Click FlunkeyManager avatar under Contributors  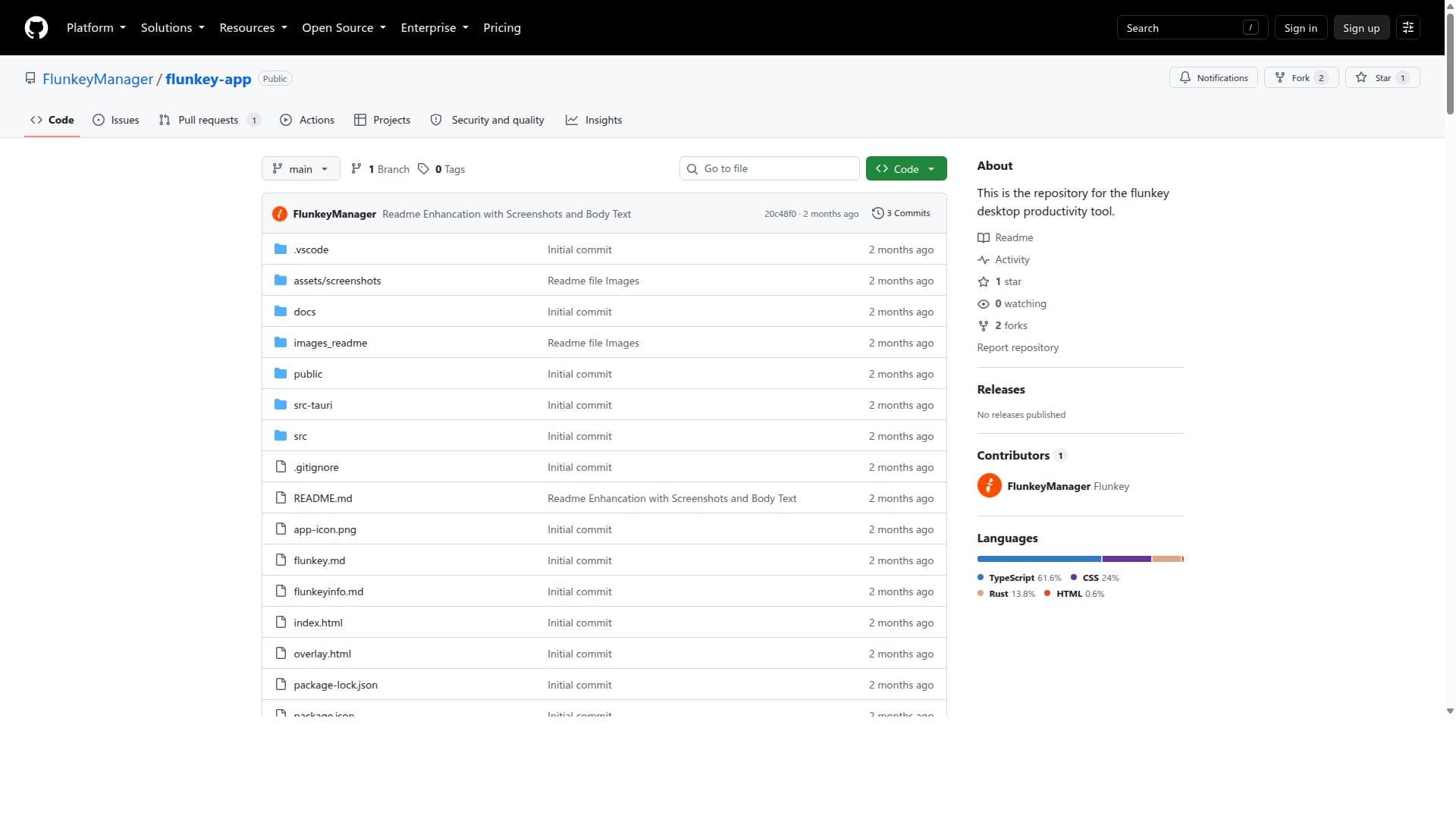click(990, 486)
